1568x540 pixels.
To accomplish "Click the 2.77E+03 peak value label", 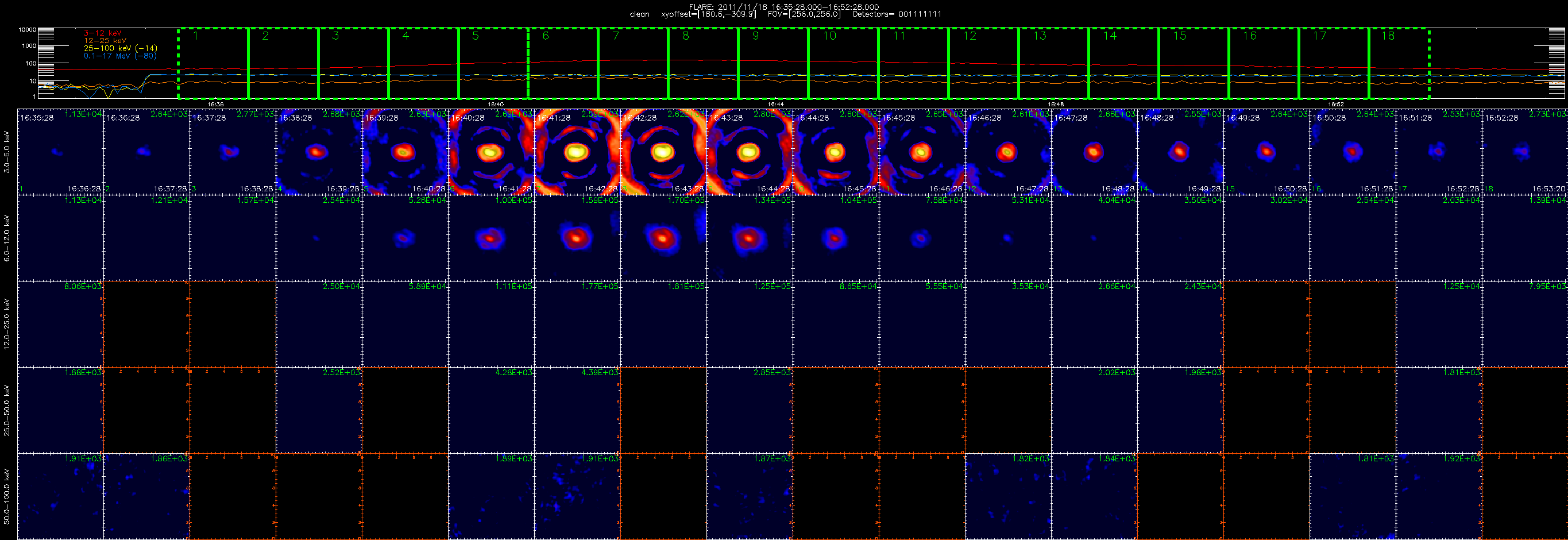I will coord(256,114).
